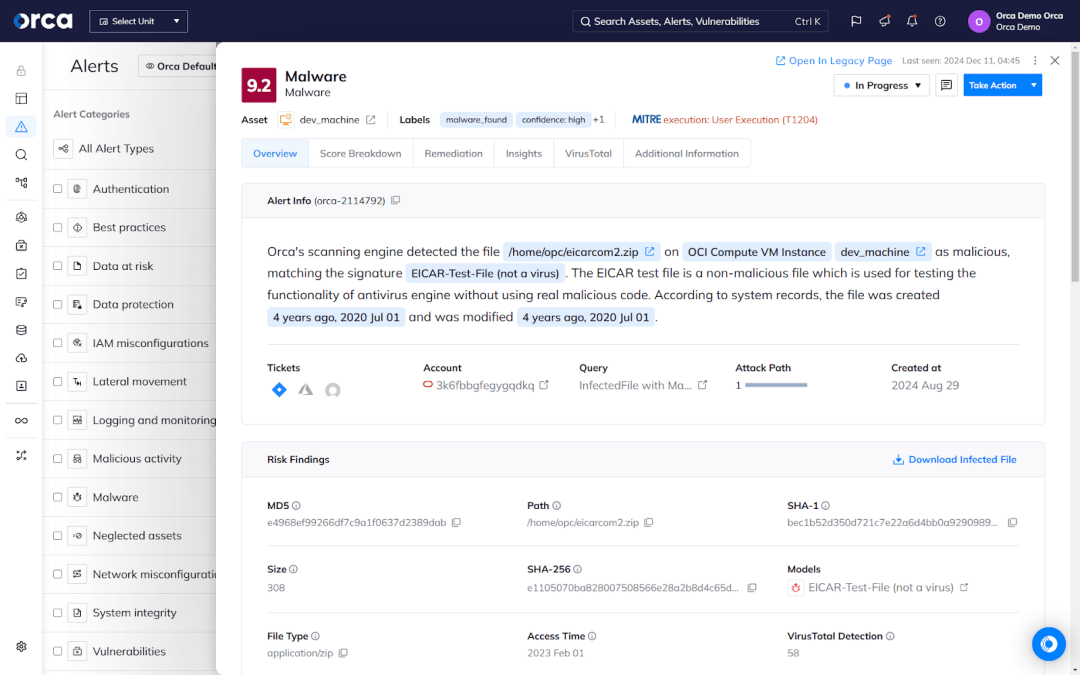This screenshot has height=675, width=1080.
Task: Check the Data protection checkbox
Action: [x=58, y=304]
